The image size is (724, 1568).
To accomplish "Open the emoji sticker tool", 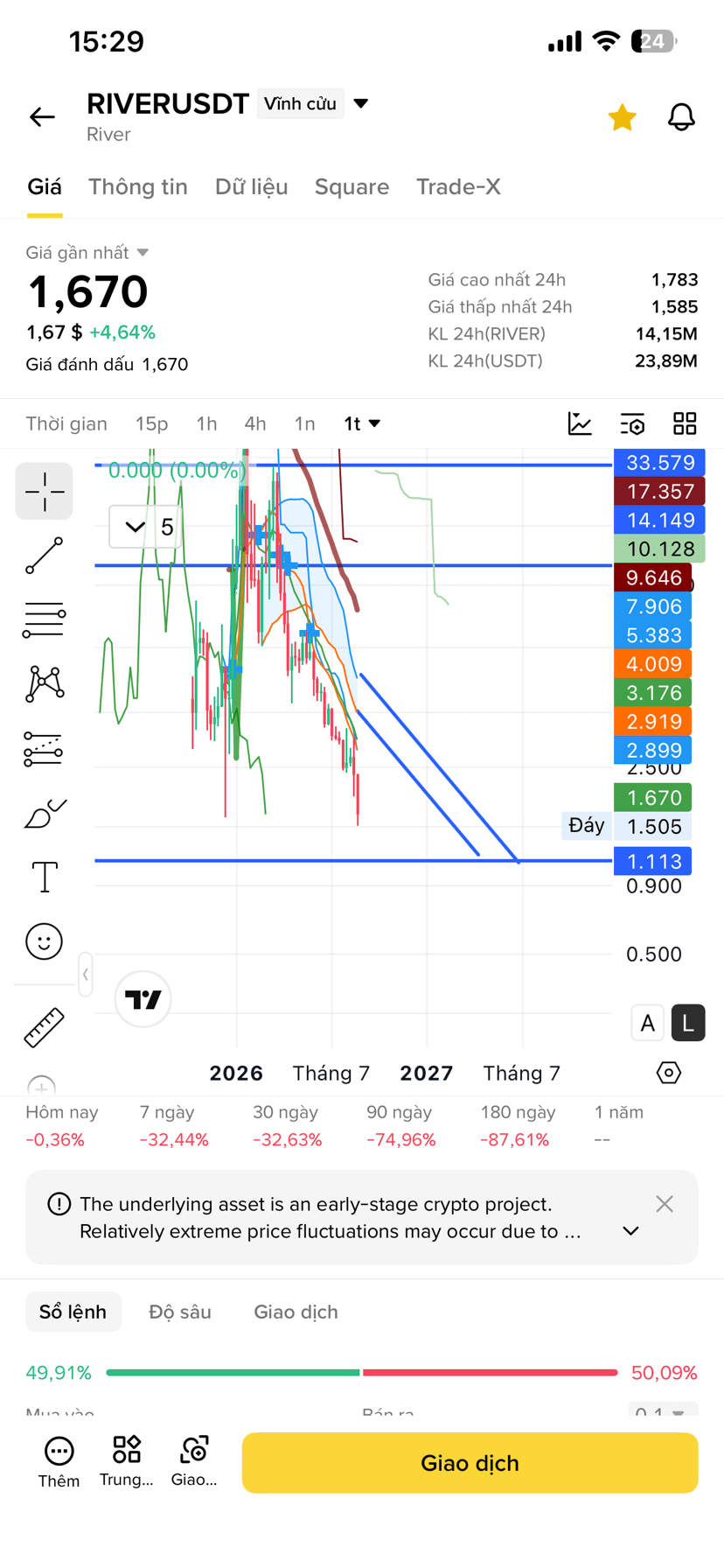I will point(45,941).
